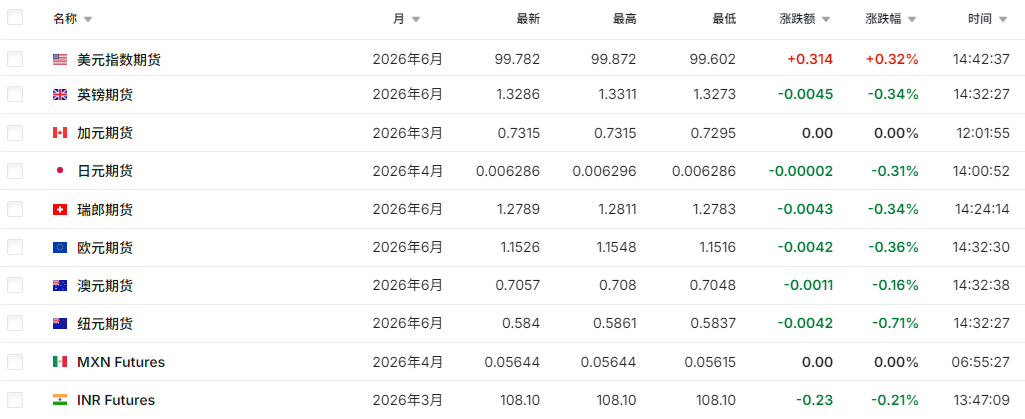1025x419 pixels.
Task: Sort by the 涨跌幅 column arrow
Action: point(912,20)
